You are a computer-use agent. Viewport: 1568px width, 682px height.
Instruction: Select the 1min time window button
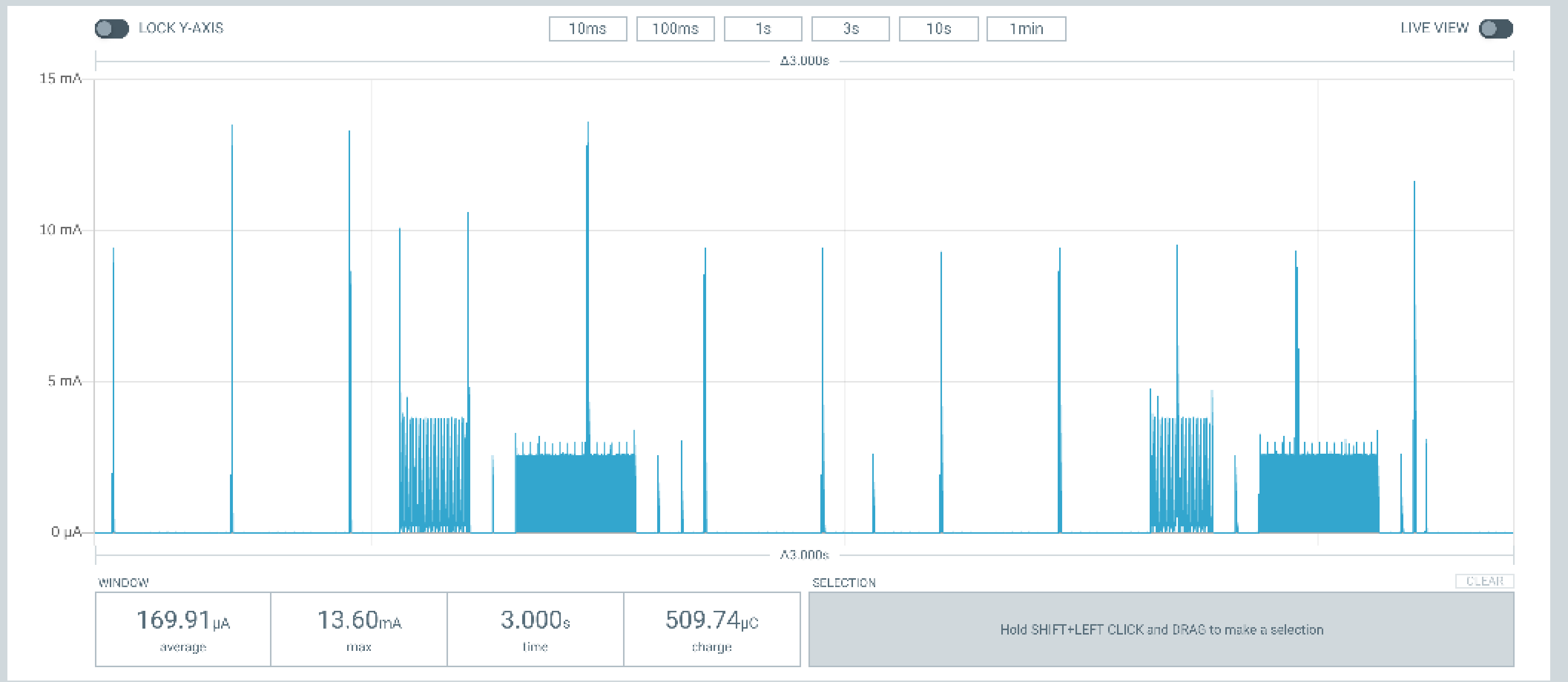[1026, 29]
